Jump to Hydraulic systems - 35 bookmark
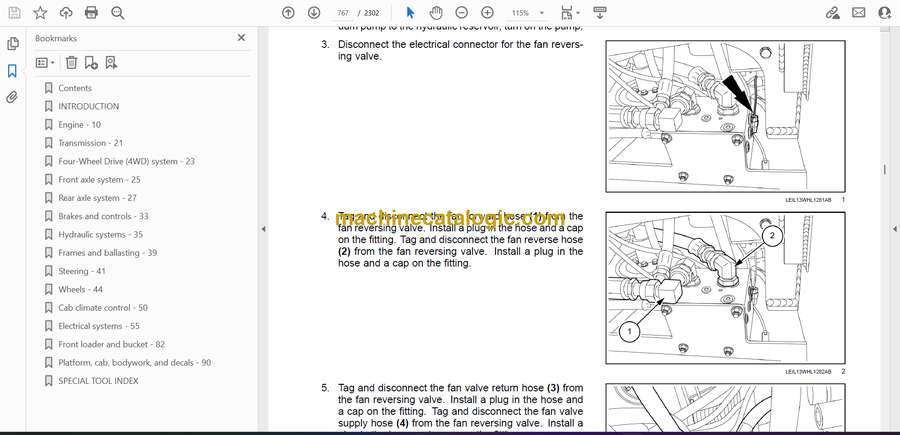This screenshot has width=900, height=435. point(100,234)
